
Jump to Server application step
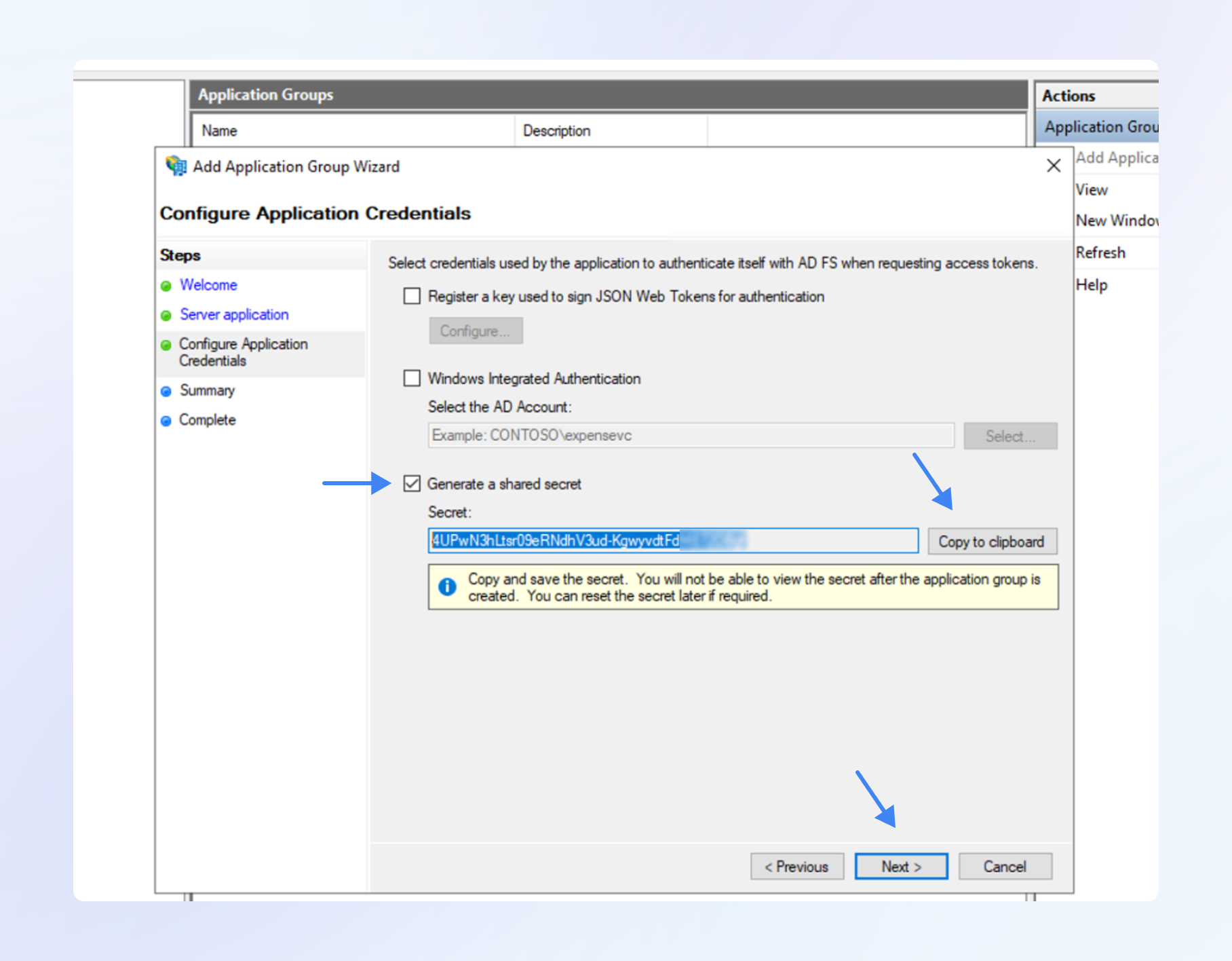pos(234,315)
